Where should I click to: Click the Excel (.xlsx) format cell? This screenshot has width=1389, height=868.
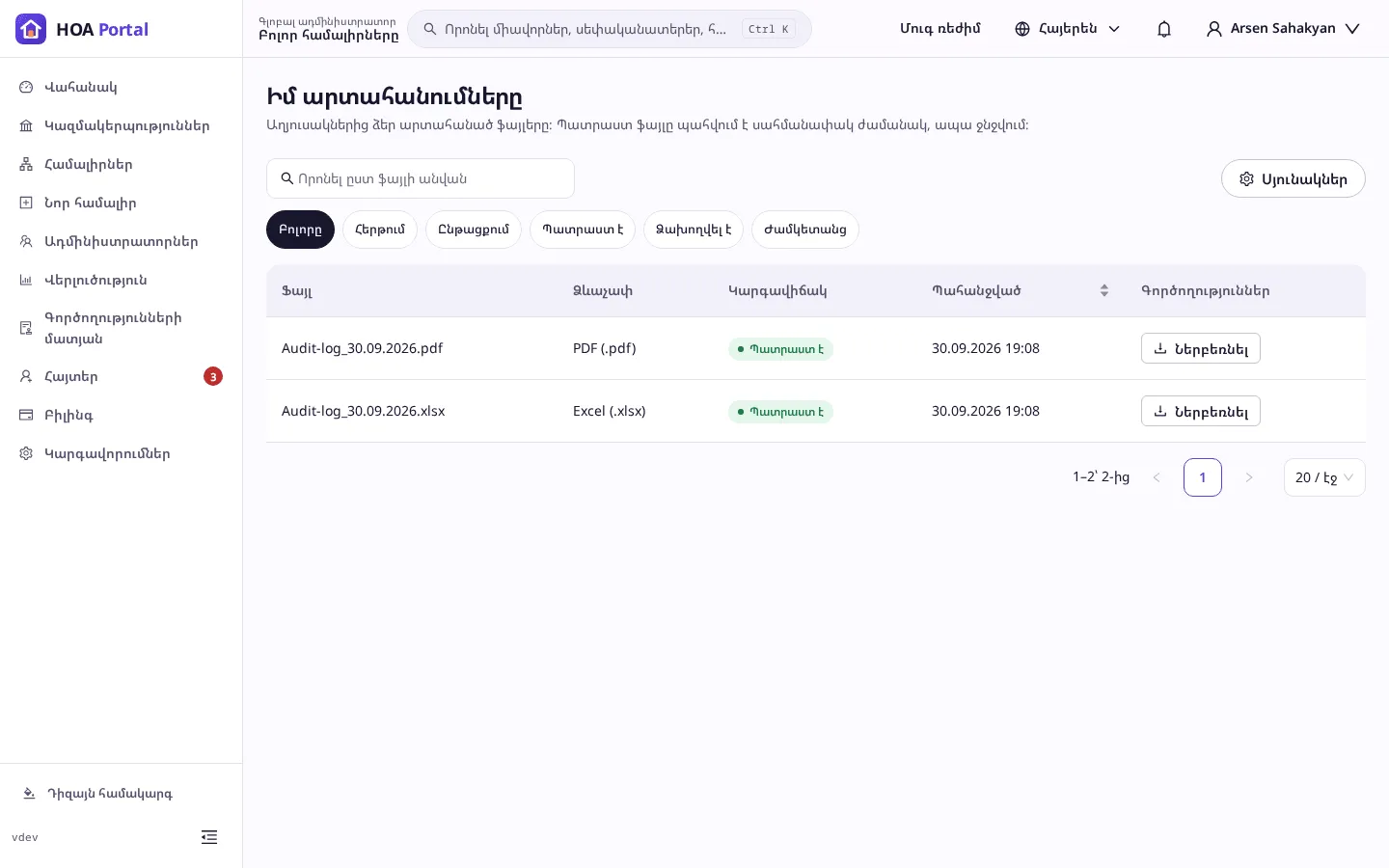[x=610, y=411]
